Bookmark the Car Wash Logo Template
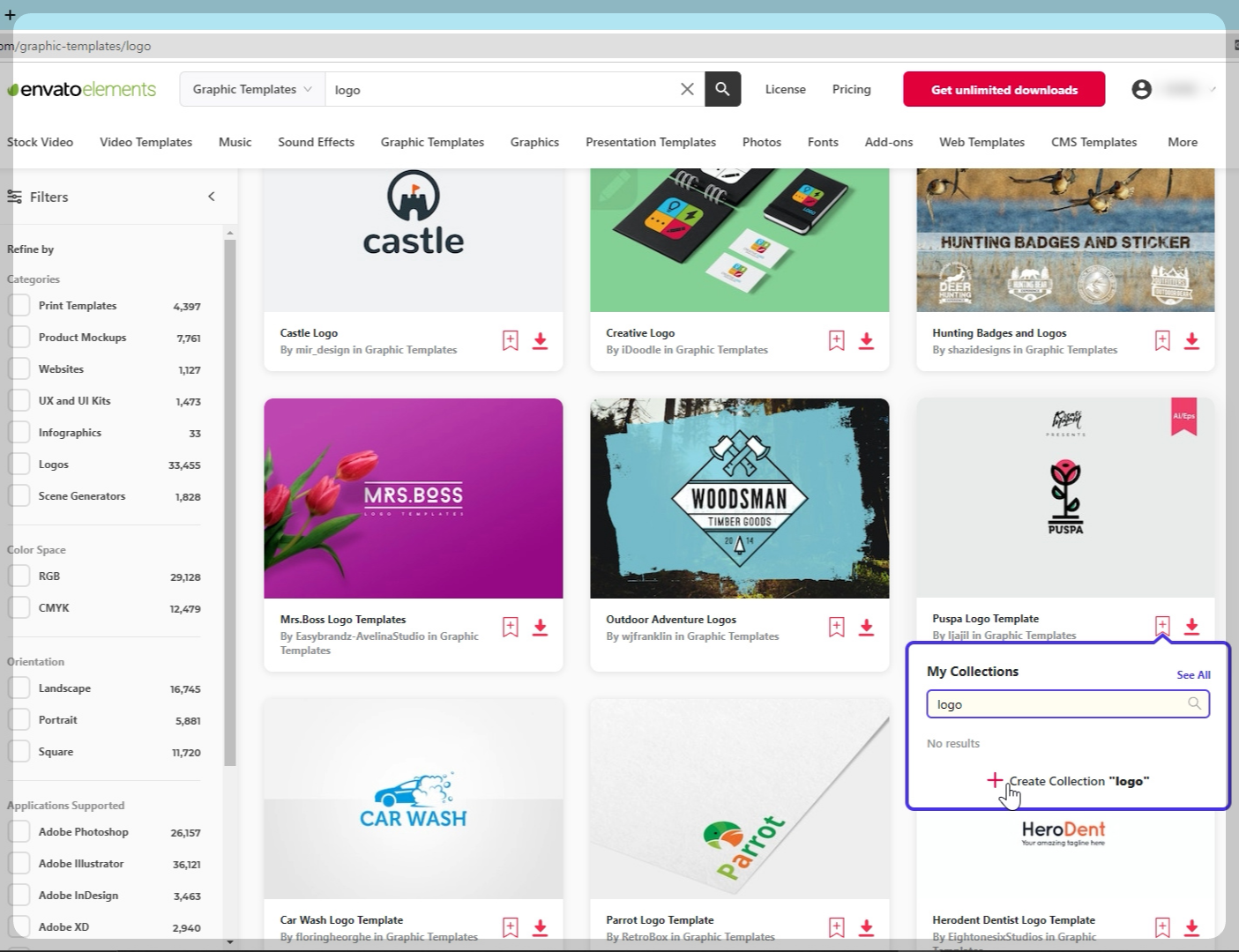The height and width of the screenshot is (952, 1239). [x=511, y=927]
